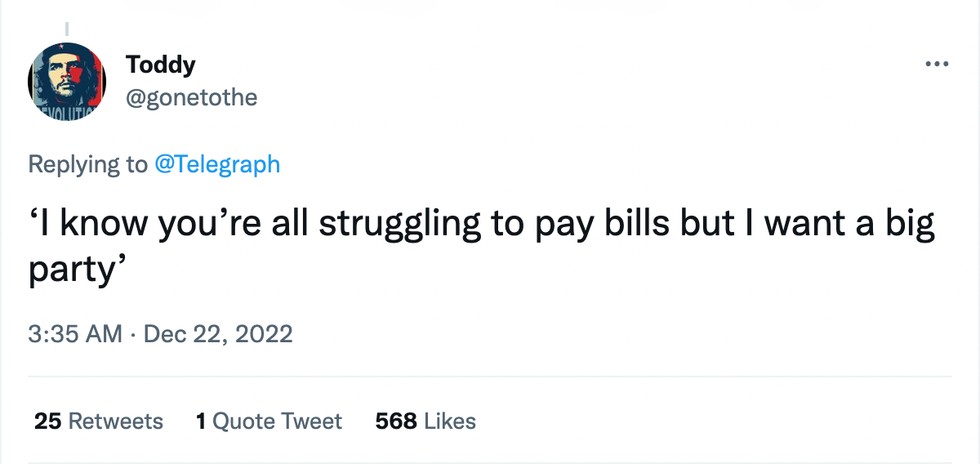Click the word 'Likes' in stats row
Screen dimensions: 980x464
coord(450,421)
